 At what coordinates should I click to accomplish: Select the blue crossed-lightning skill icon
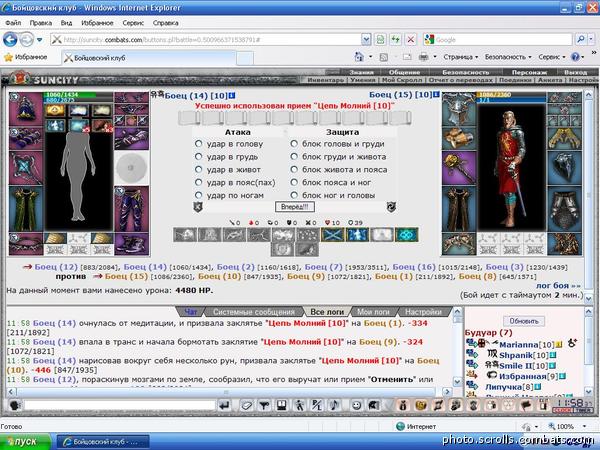[332, 235]
